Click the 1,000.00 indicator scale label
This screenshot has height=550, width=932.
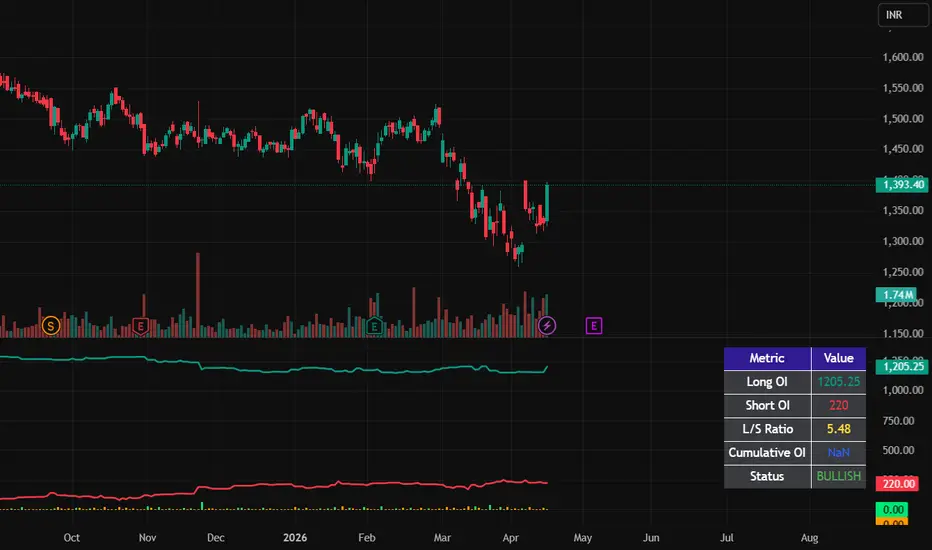(x=903, y=390)
